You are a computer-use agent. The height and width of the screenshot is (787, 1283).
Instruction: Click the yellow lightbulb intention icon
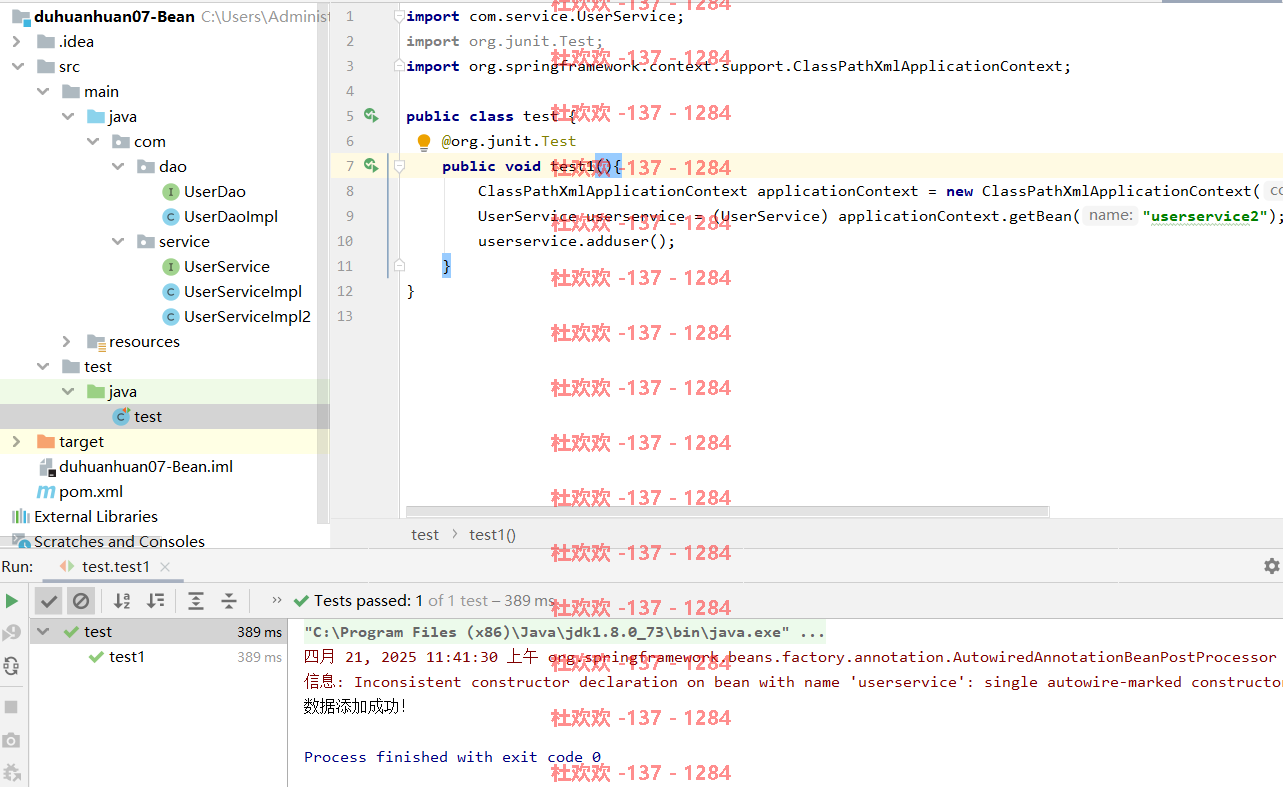click(x=424, y=142)
